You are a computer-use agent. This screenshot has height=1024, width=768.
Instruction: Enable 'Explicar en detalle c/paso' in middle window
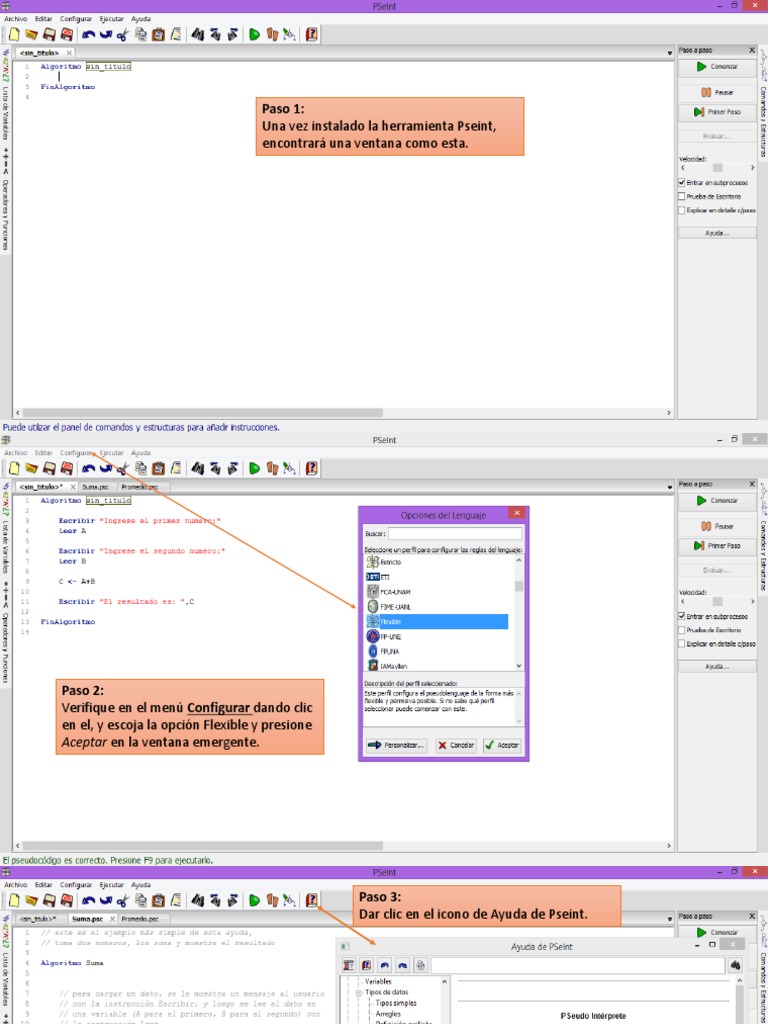click(682, 644)
